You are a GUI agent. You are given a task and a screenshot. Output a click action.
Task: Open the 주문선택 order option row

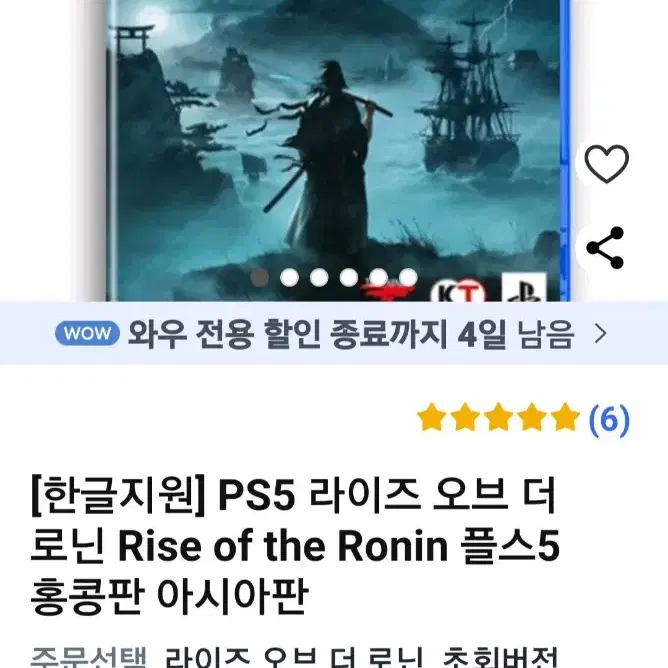click(295, 657)
